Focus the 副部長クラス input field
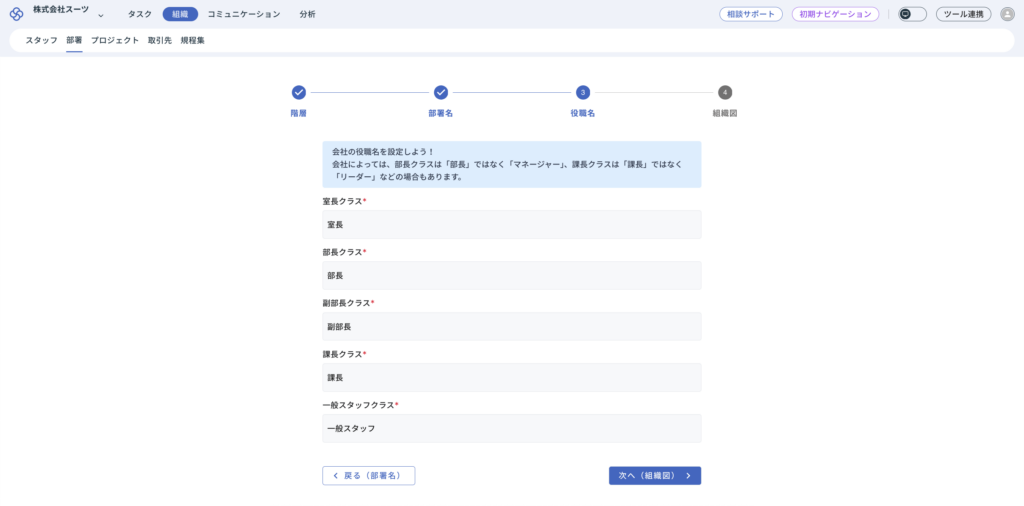This screenshot has width=1024, height=506. (x=511, y=326)
